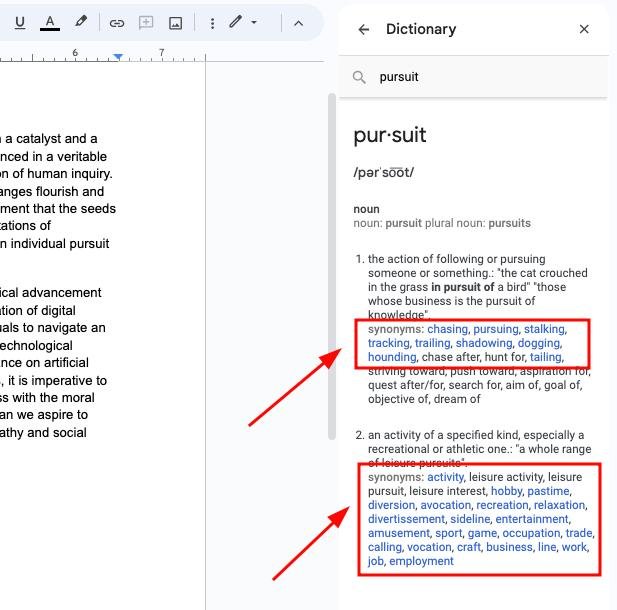
Task: Open the synonym link avocation
Action: point(445,505)
